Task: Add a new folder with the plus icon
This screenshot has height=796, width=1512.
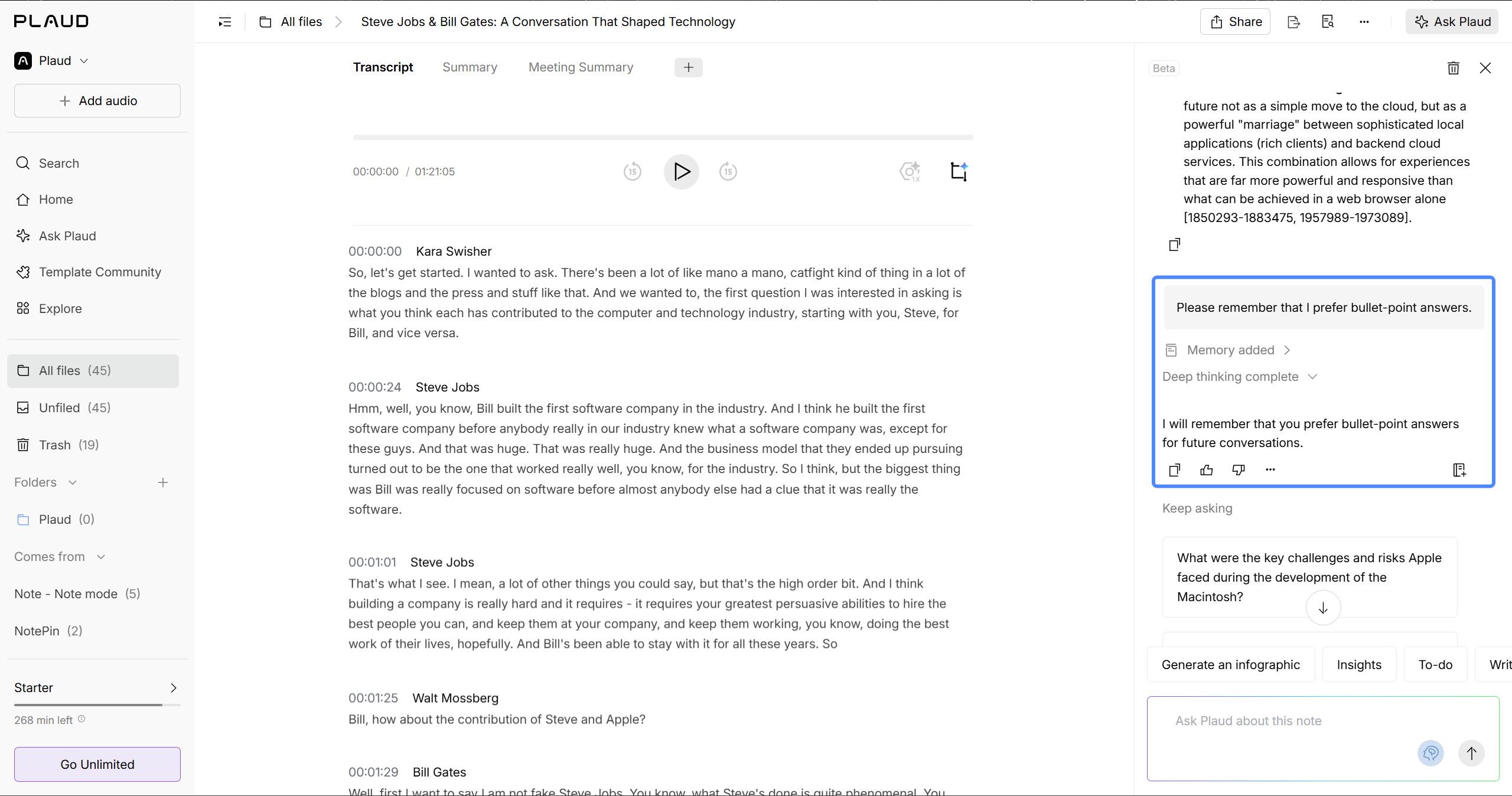Action: (x=163, y=482)
